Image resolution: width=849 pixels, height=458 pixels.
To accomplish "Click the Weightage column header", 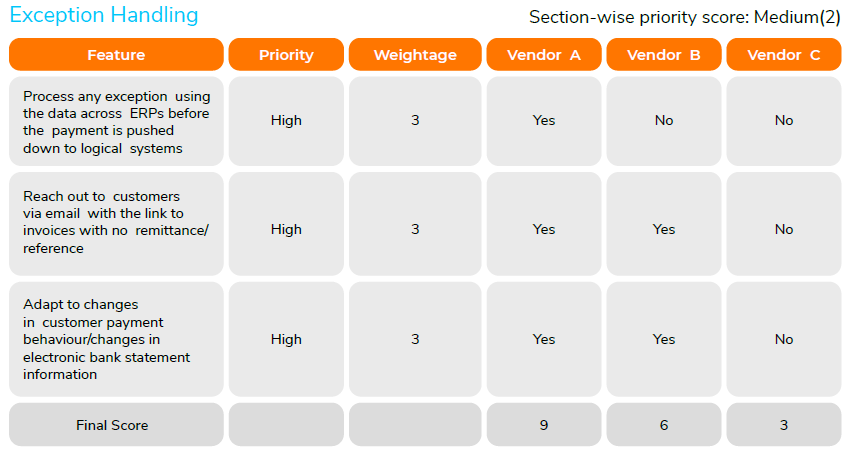I will point(415,55).
